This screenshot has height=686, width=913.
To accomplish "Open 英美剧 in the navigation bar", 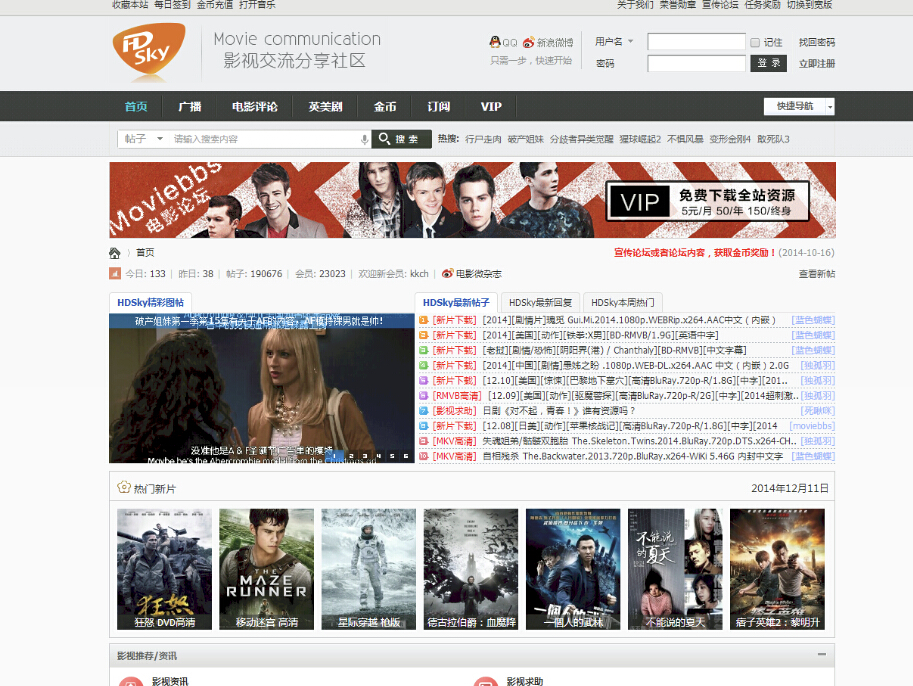I will click(325, 107).
